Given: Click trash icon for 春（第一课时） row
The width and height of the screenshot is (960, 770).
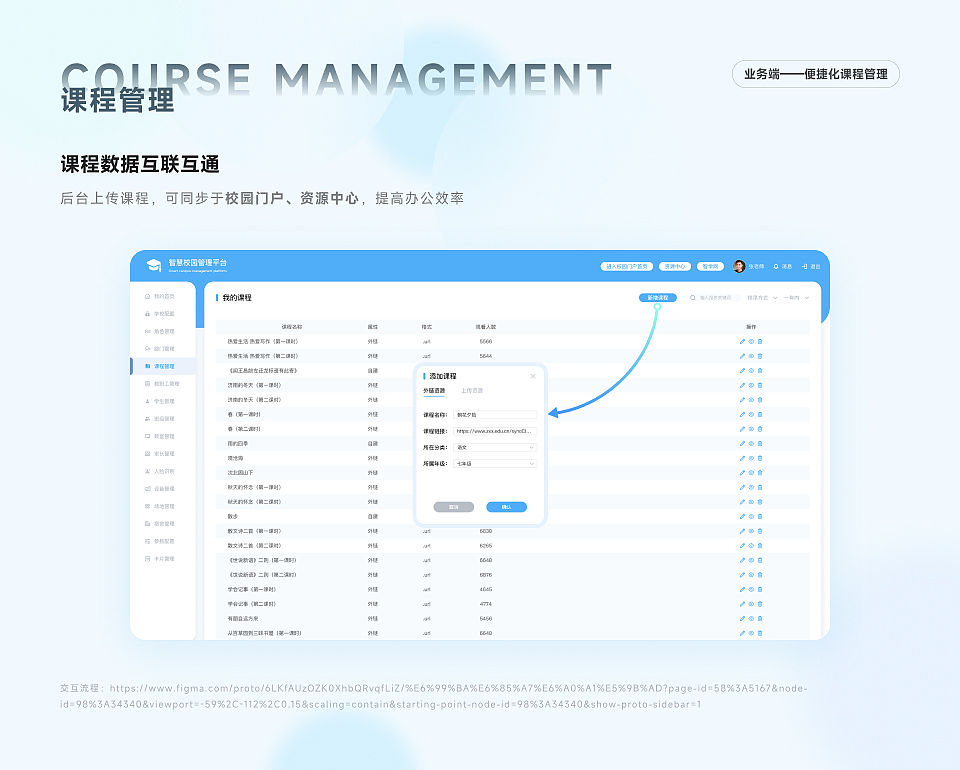Looking at the screenshot, I should click(x=760, y=414).
